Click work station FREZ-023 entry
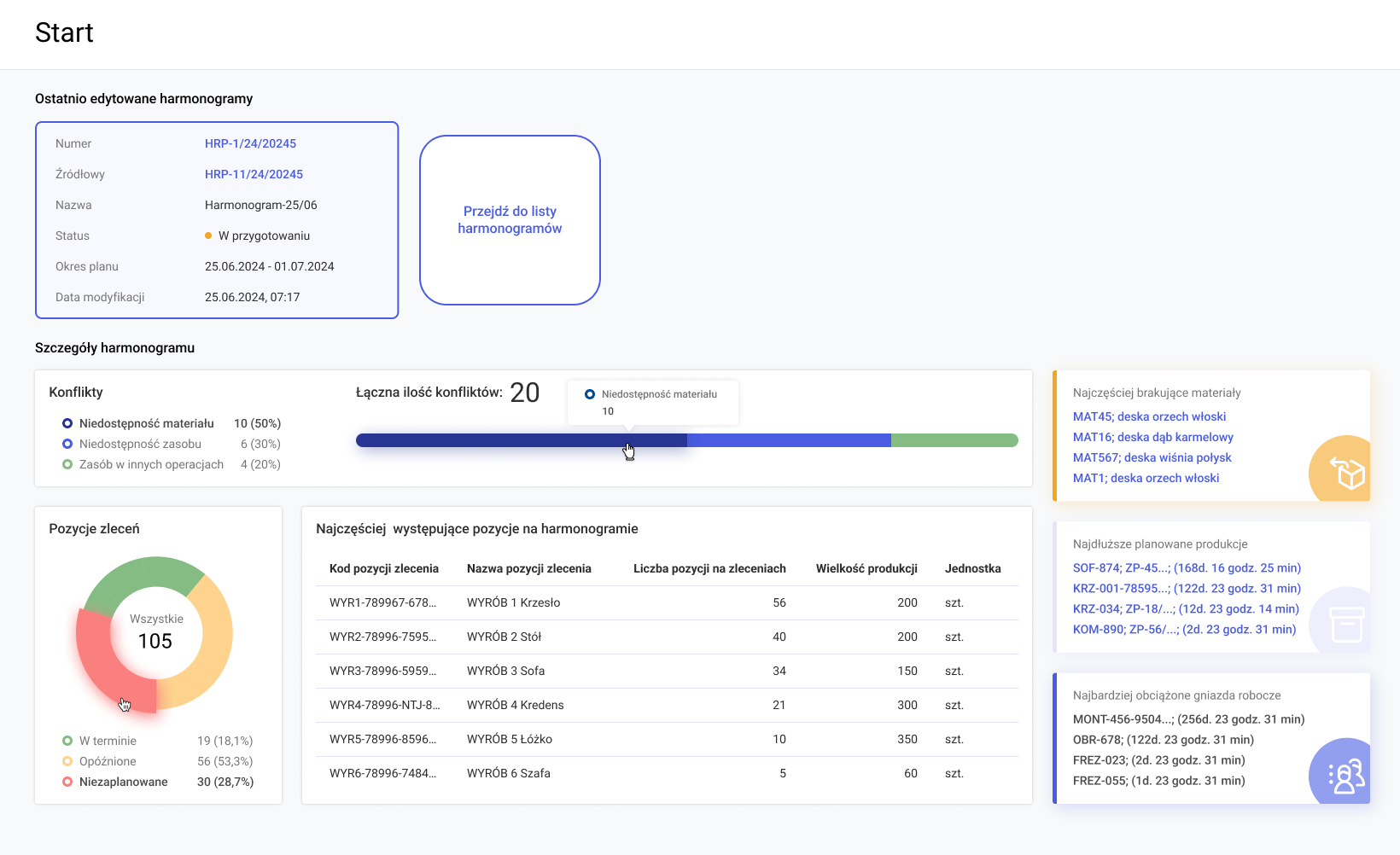Image resolution: width=1400 pixels, height=855 pixels. point(1159,760)
